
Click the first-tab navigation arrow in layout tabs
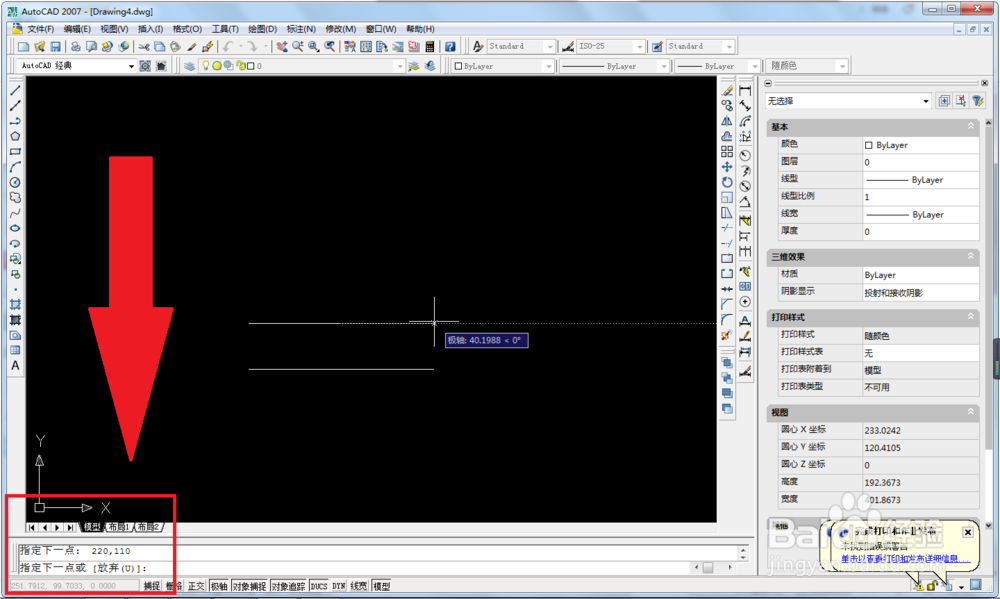(31, 527)
